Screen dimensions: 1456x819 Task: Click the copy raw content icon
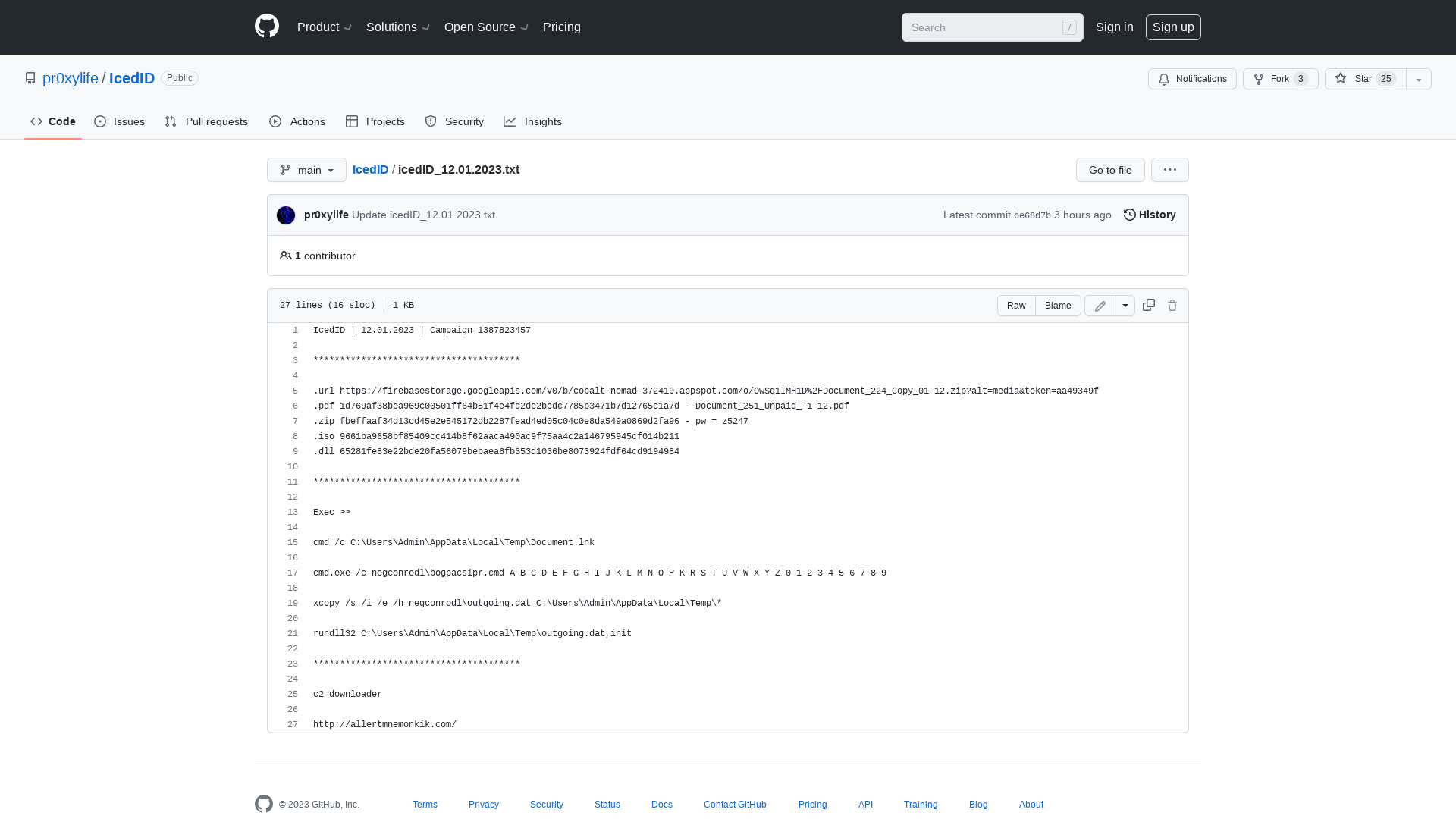point(1148,305)
